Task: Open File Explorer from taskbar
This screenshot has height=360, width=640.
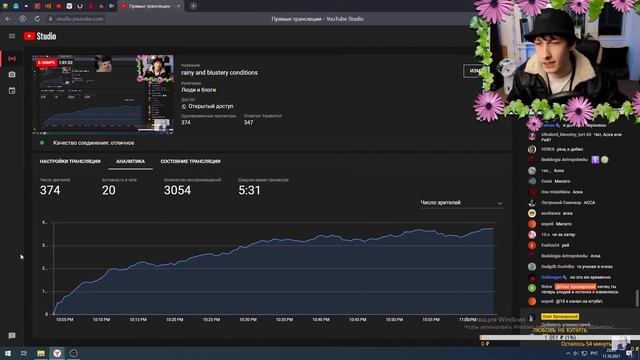Action: (x=40, y=353)
